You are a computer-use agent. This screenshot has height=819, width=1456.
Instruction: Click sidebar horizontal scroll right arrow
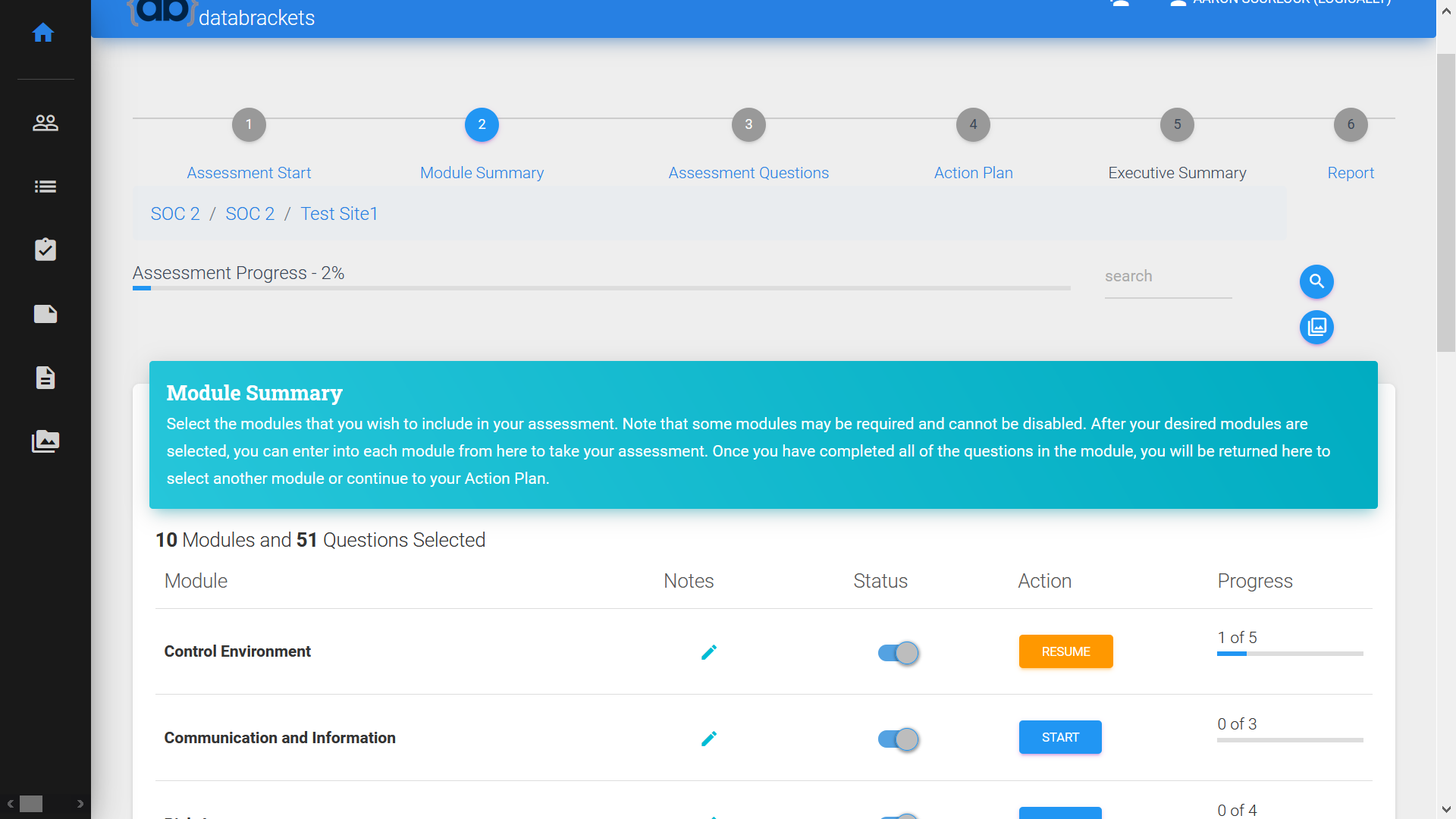(80, 804)
